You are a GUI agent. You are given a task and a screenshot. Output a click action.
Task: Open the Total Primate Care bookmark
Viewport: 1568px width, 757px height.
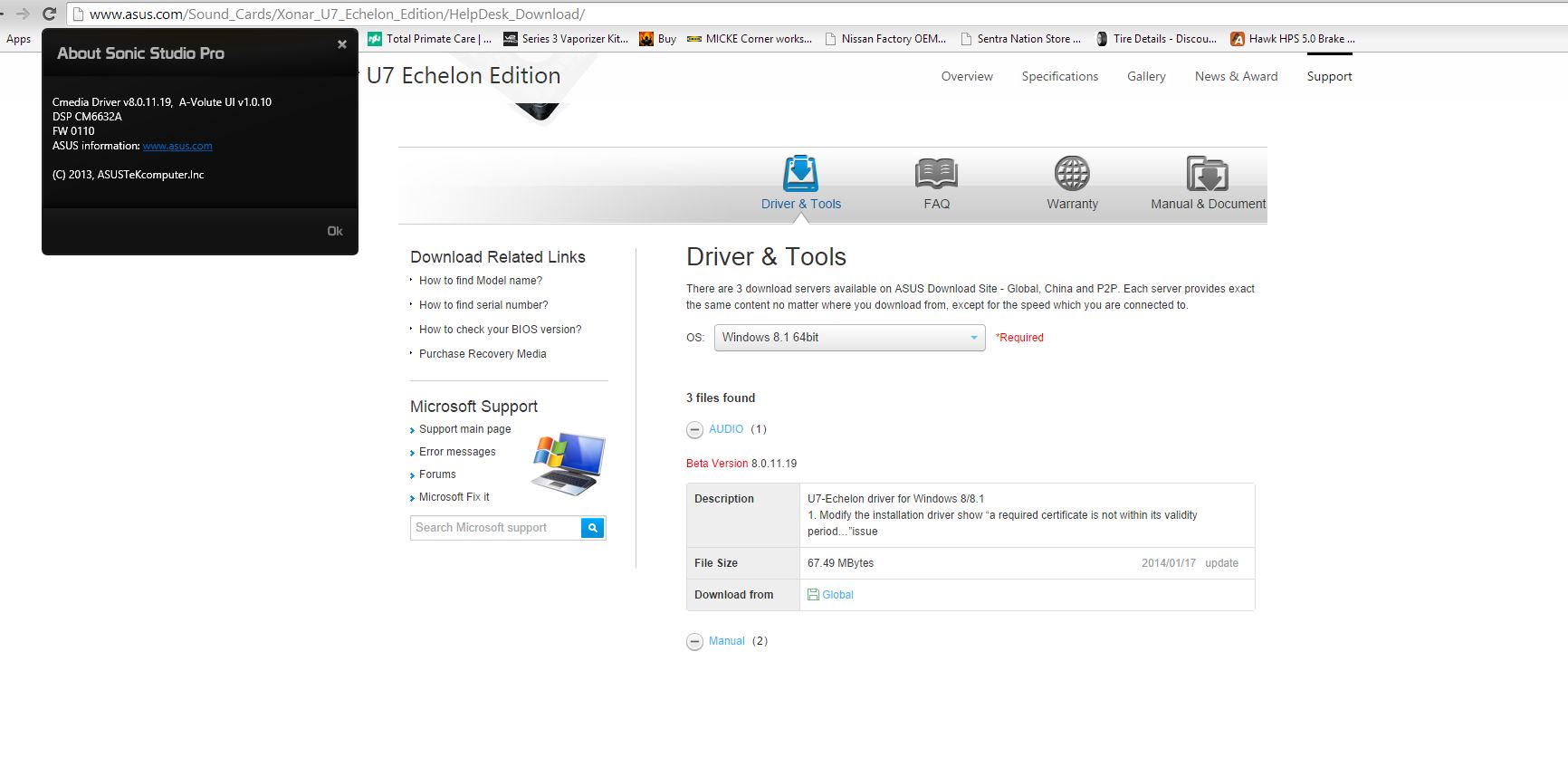tap(430, 39)
